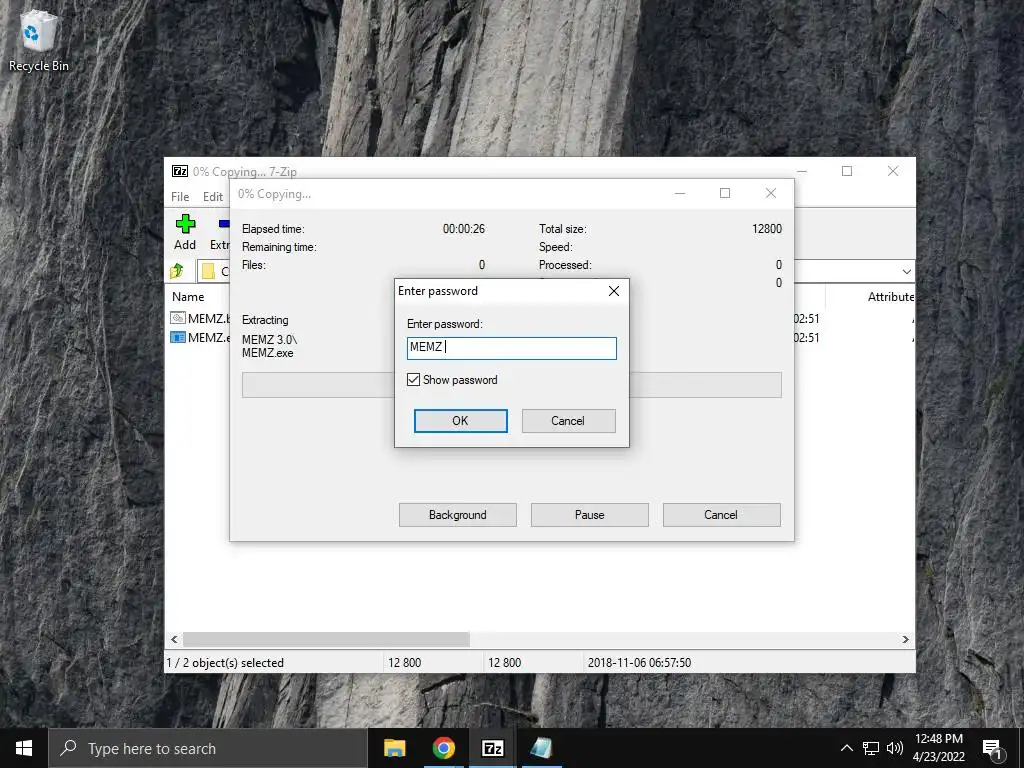Open the Edit menu in 7-Zip

(213, 197)
